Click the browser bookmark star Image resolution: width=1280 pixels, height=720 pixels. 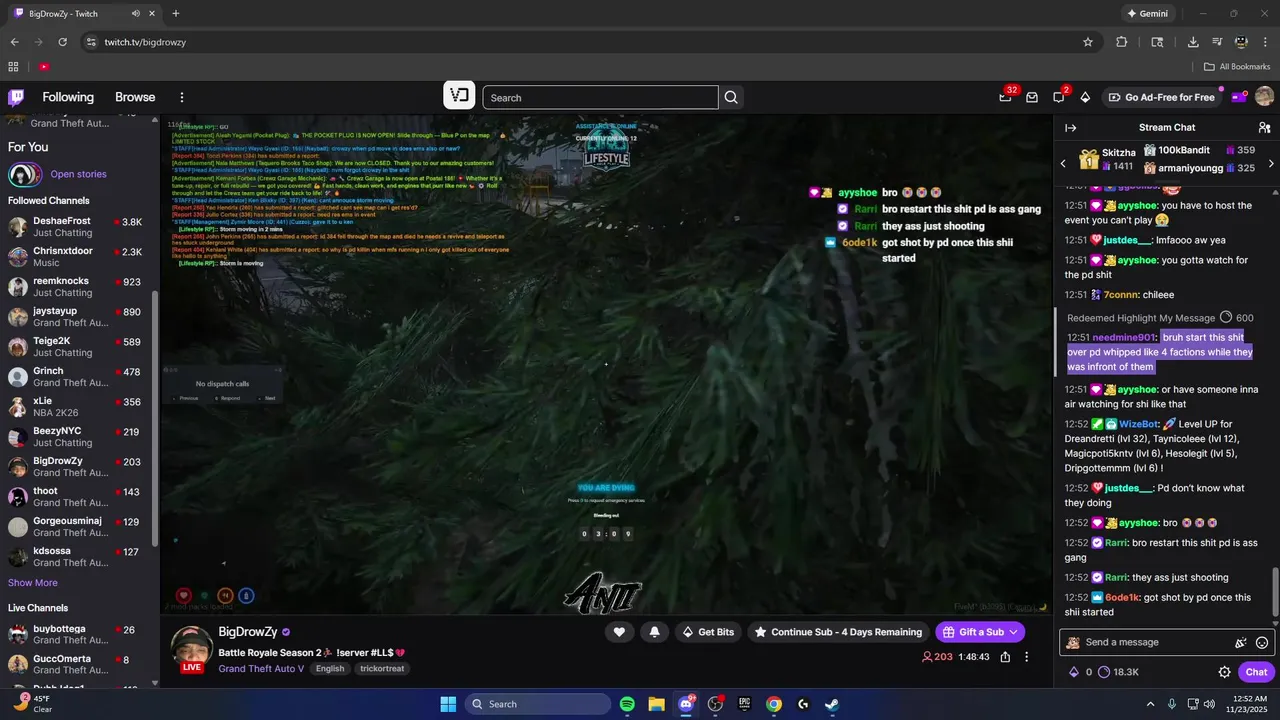[1088, 42]
